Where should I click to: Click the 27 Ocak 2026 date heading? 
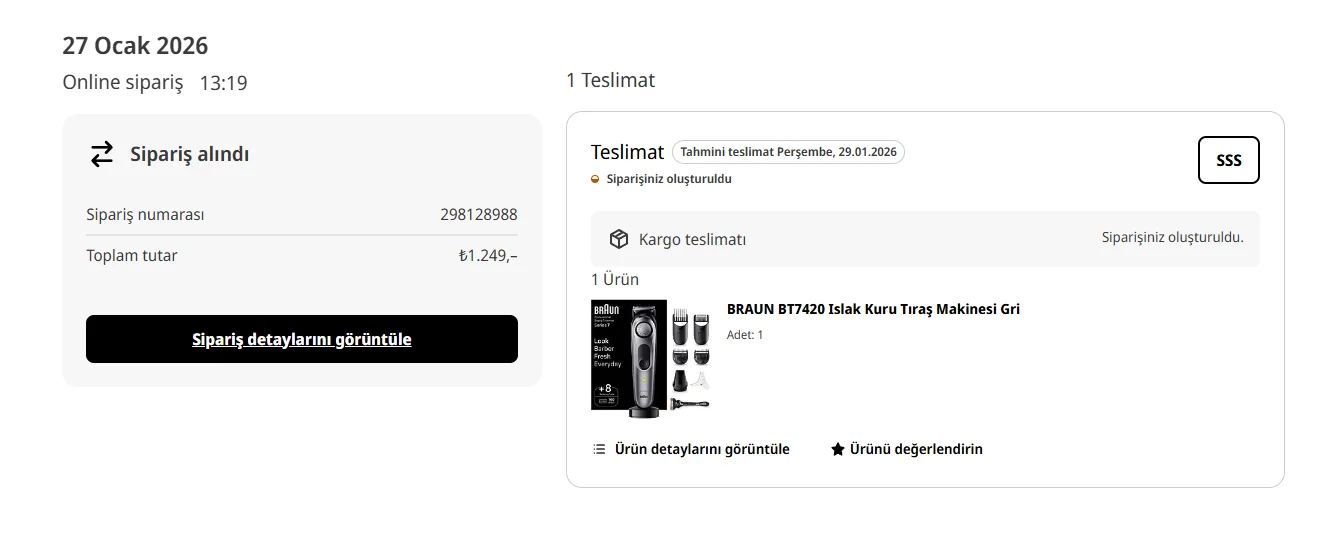coord(135,46)
